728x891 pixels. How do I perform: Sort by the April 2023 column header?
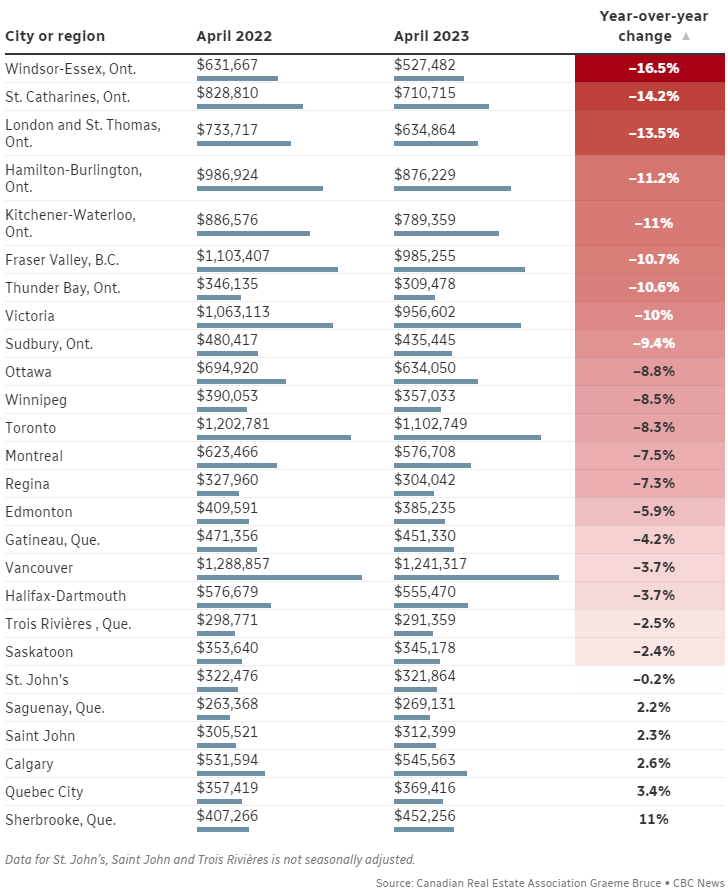tap(431, 36)
